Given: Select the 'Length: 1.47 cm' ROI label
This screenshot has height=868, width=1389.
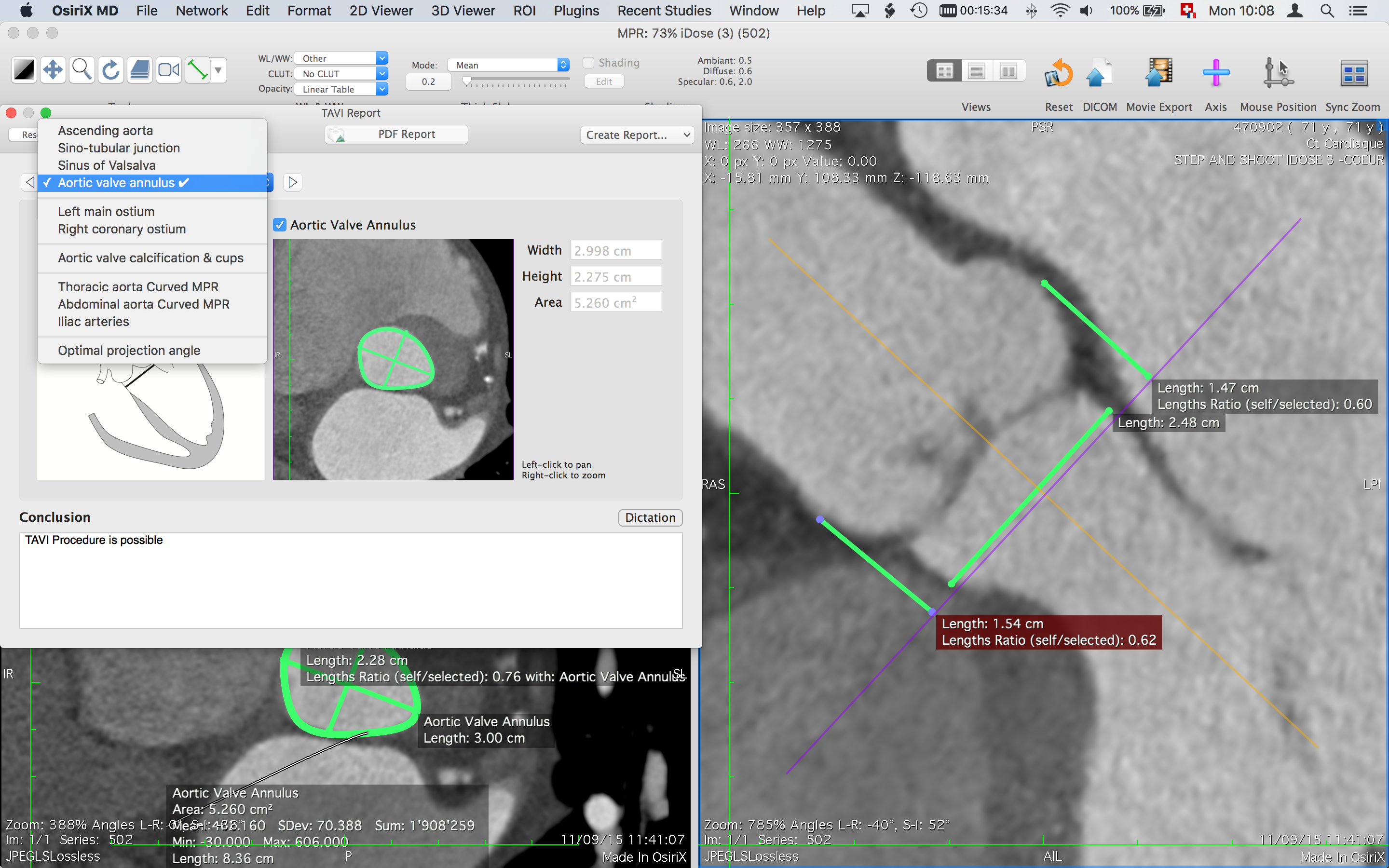Looking at the screenshot, I should [x=1265, y=396].
